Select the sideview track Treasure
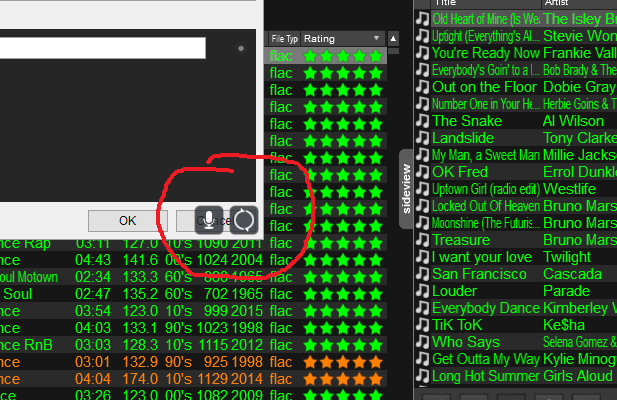This screenshot has width=617, height=400. coord(461,240)
